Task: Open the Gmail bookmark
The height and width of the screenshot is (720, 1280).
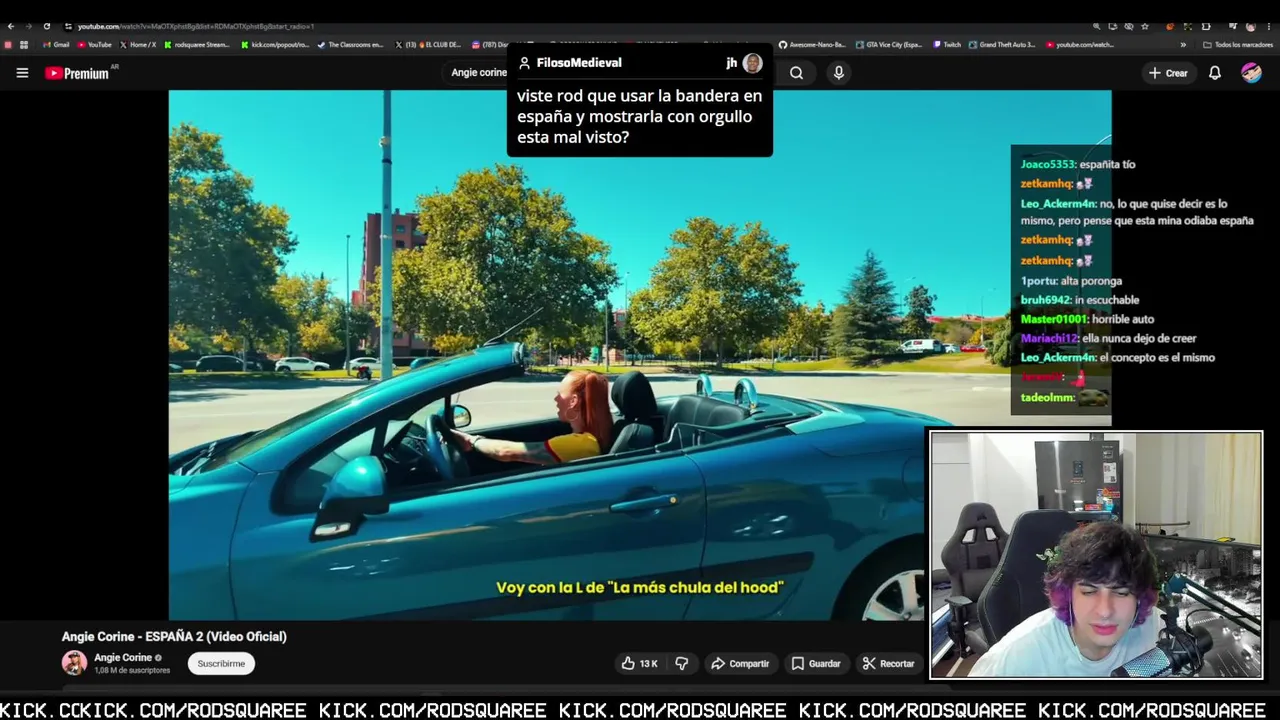Action: point(56,45)
